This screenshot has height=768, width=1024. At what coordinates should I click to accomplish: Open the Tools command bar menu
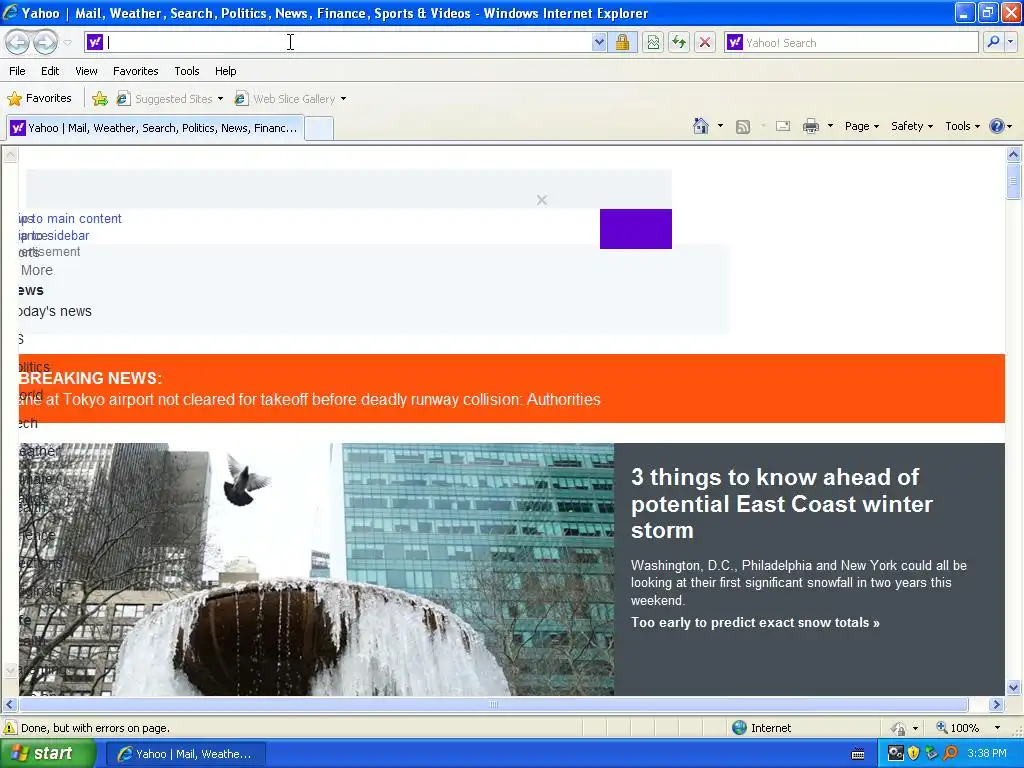pos(962,126)
